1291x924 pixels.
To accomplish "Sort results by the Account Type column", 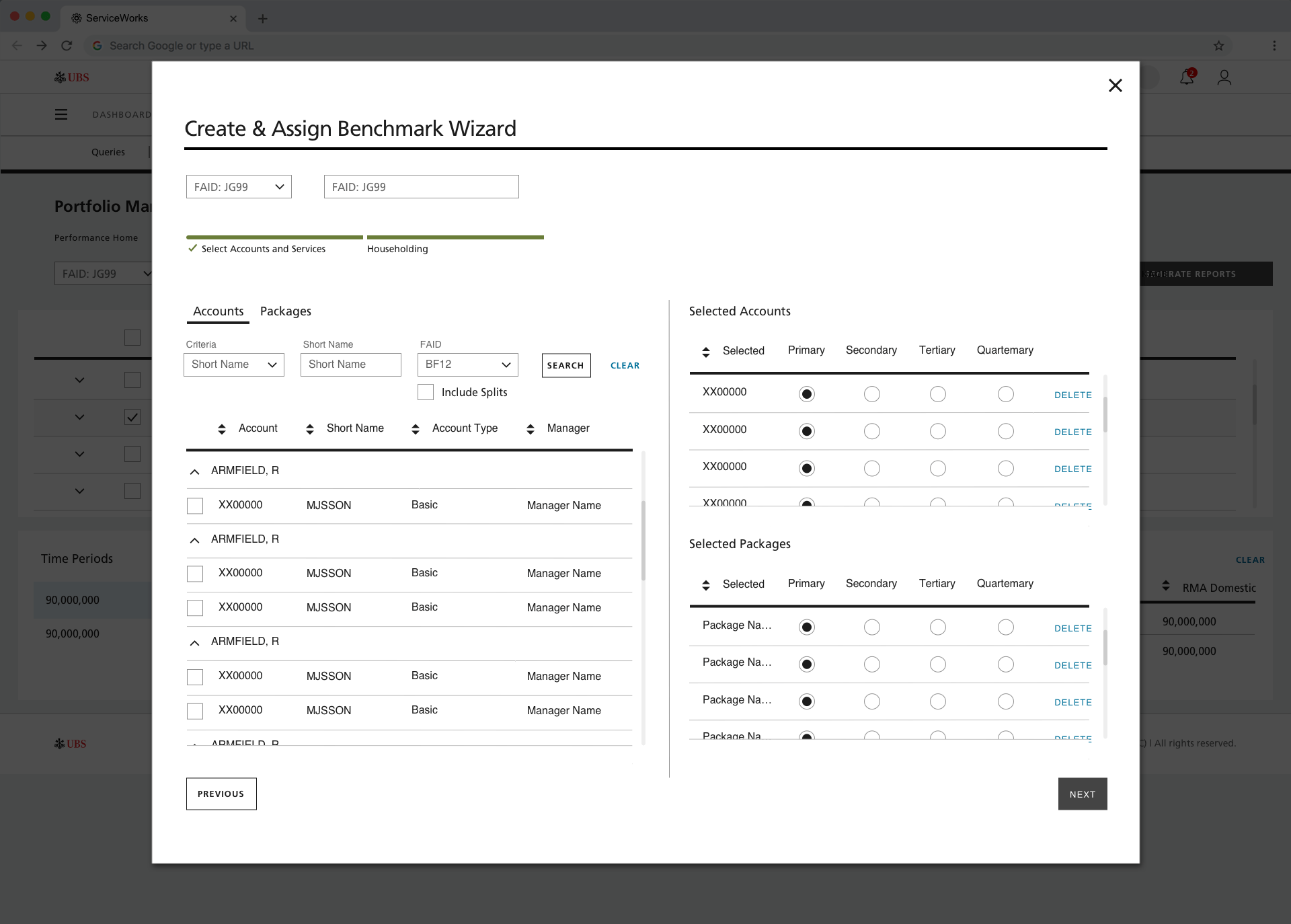I will tap(416, 429).
